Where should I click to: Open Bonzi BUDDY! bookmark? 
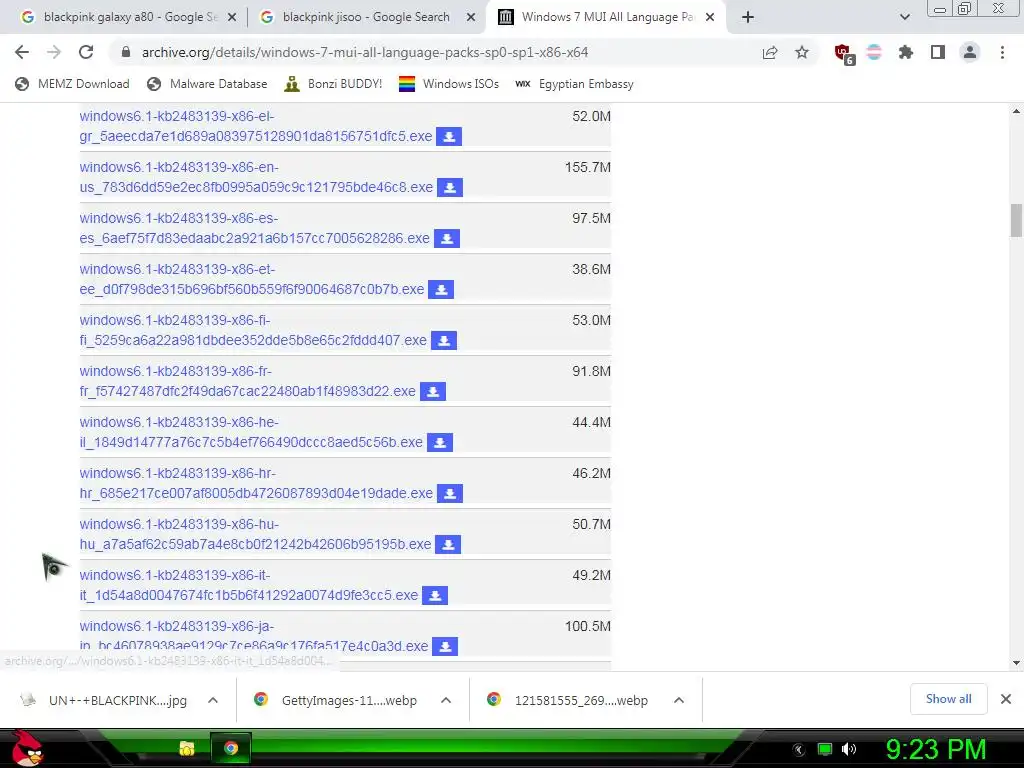[x=333, y=84]
